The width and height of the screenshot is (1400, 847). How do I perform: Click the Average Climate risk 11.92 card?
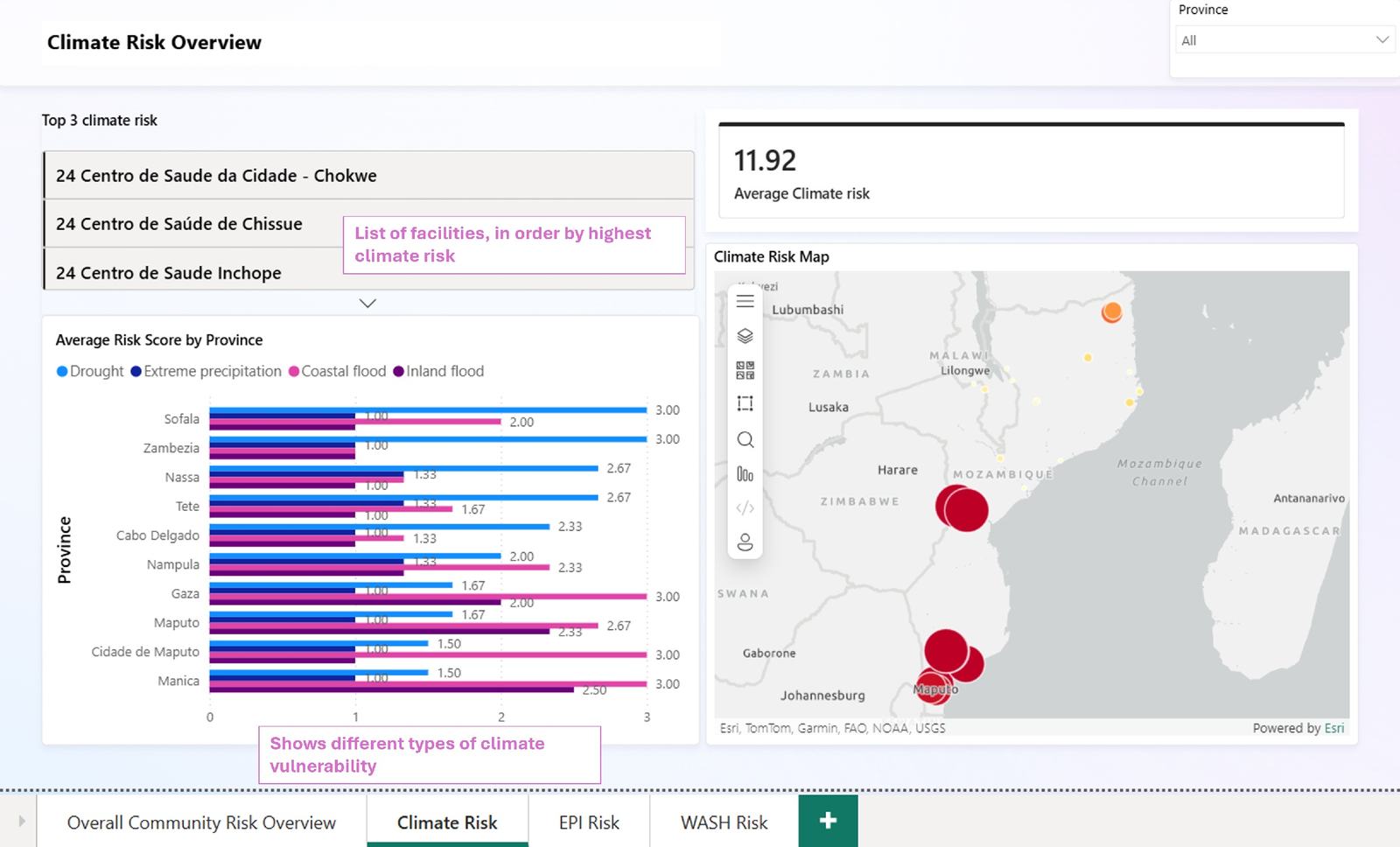pos(1032,171)
